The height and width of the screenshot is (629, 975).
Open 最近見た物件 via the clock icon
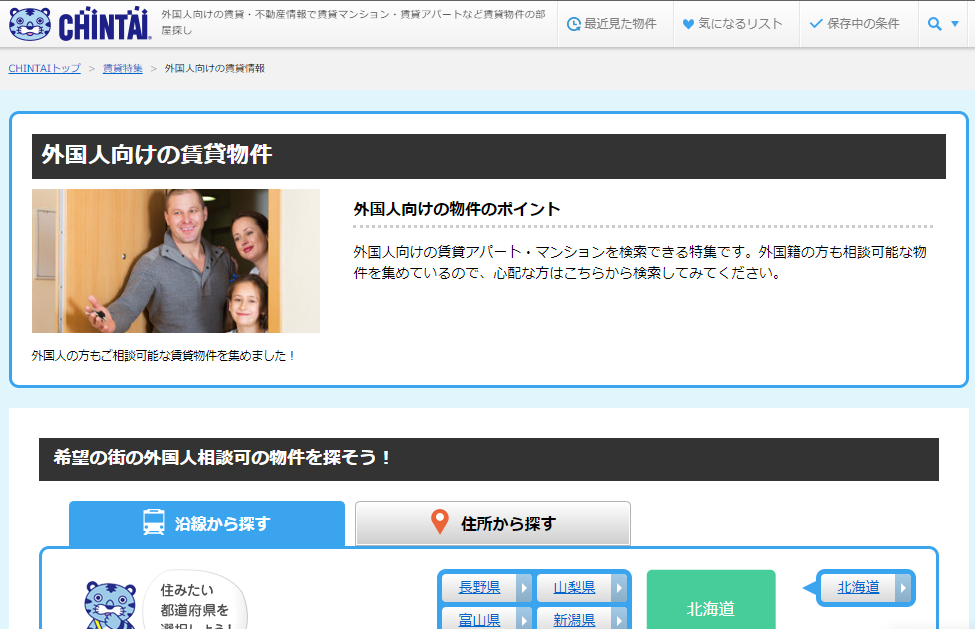coord(573,23)
